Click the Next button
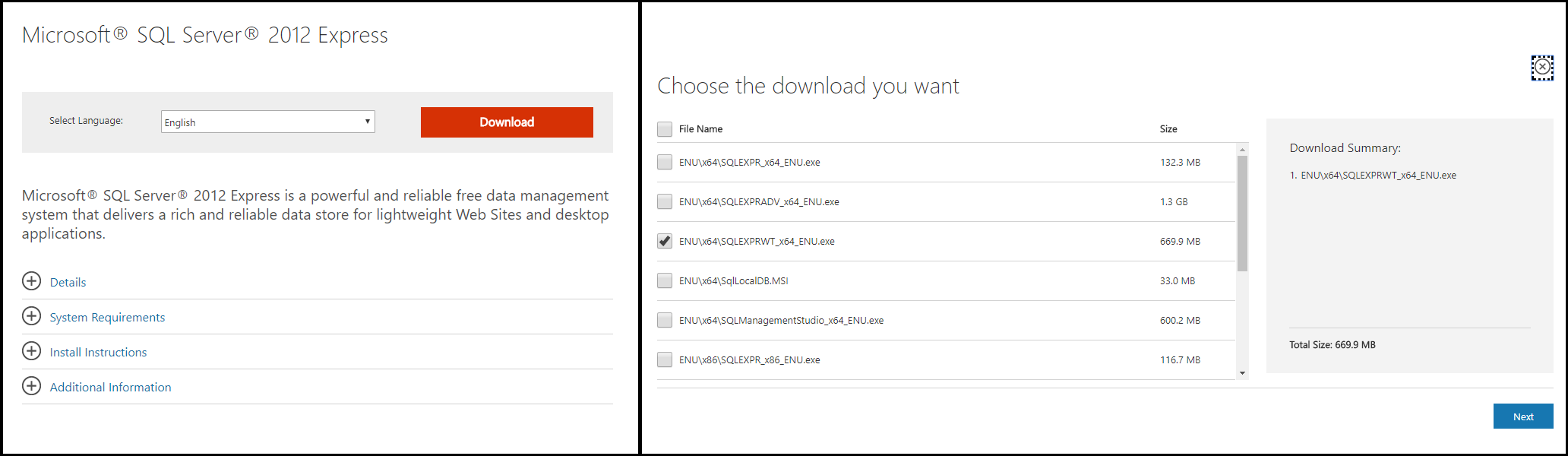1568x456 pixels. pos(1522,416)
